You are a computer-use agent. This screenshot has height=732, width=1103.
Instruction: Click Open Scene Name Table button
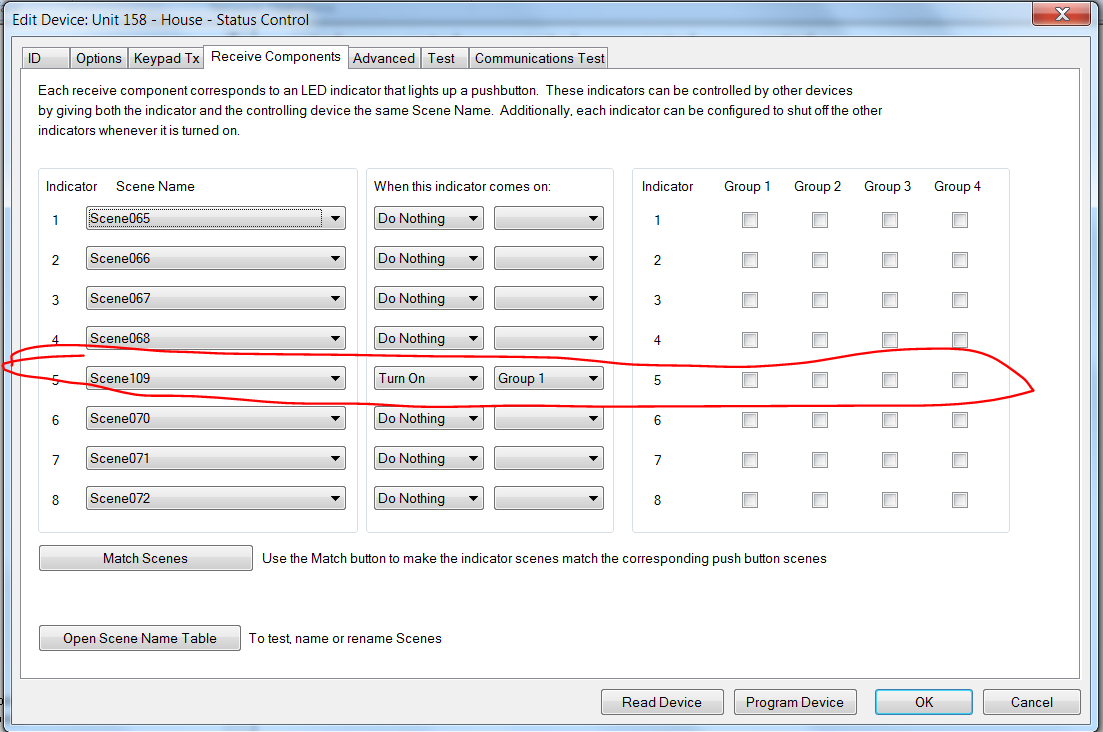[x=140, y=638]
